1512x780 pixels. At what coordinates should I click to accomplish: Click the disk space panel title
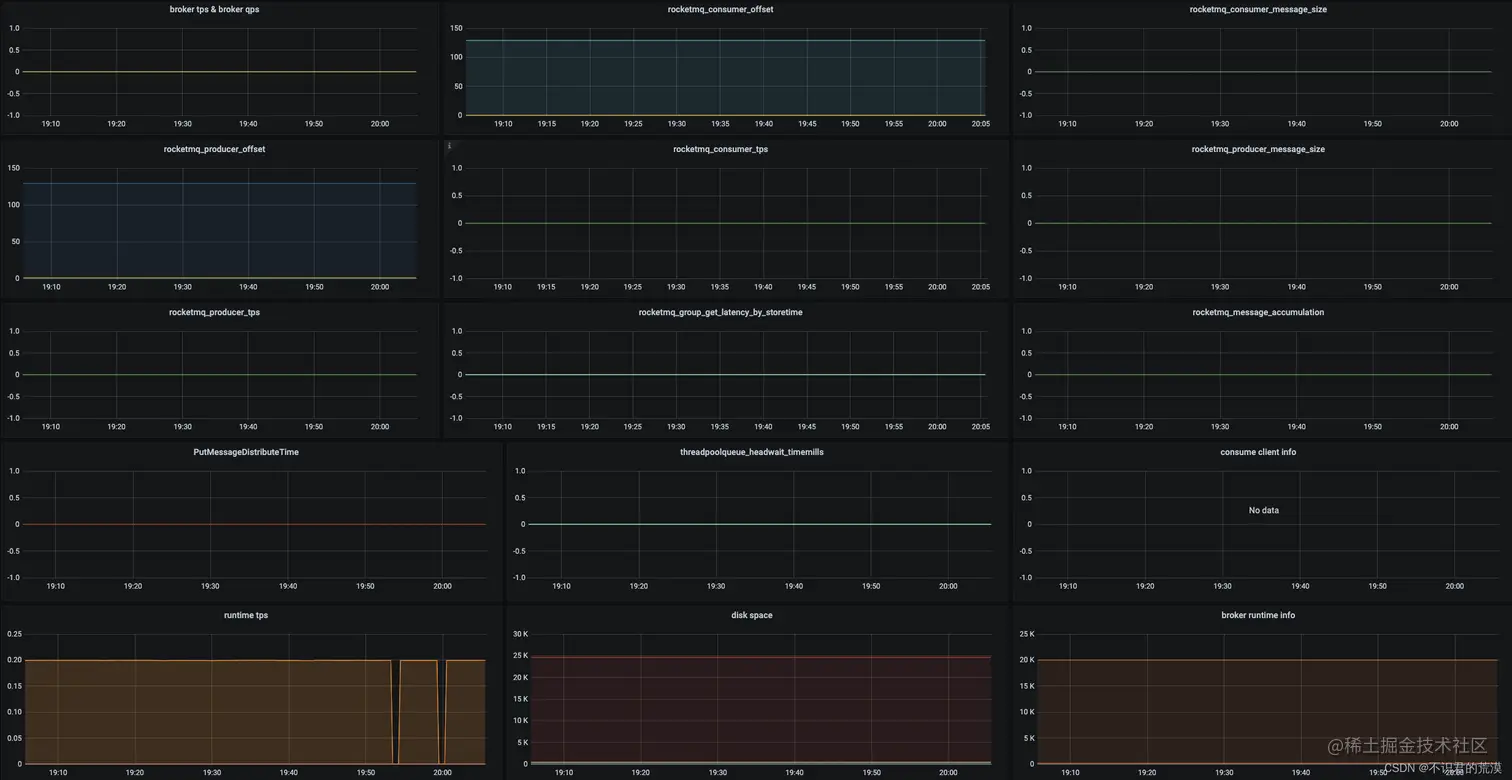[x=752, y=615]
